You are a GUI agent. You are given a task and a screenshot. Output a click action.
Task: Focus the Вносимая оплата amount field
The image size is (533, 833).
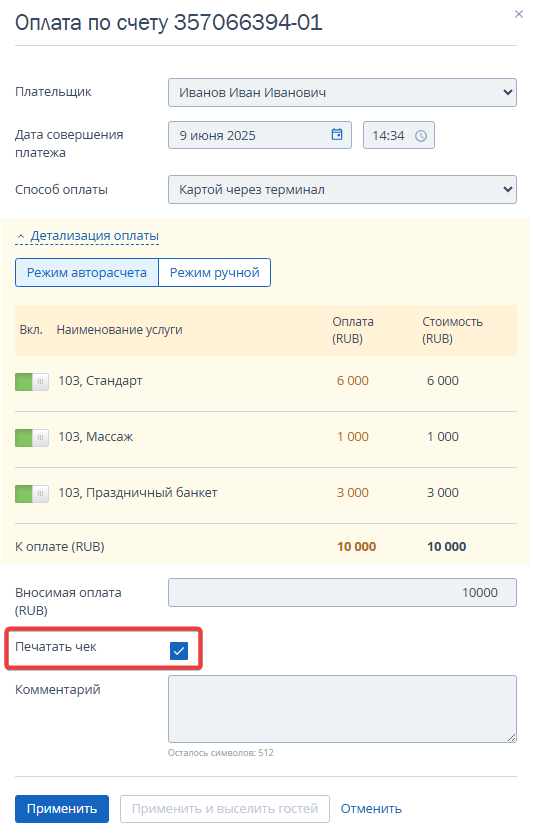coord(342,592)
